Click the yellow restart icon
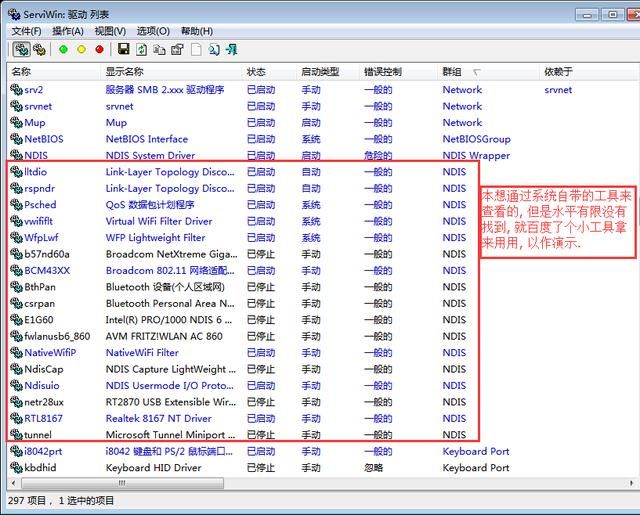 pyautogui.click(x=81, y=49)
